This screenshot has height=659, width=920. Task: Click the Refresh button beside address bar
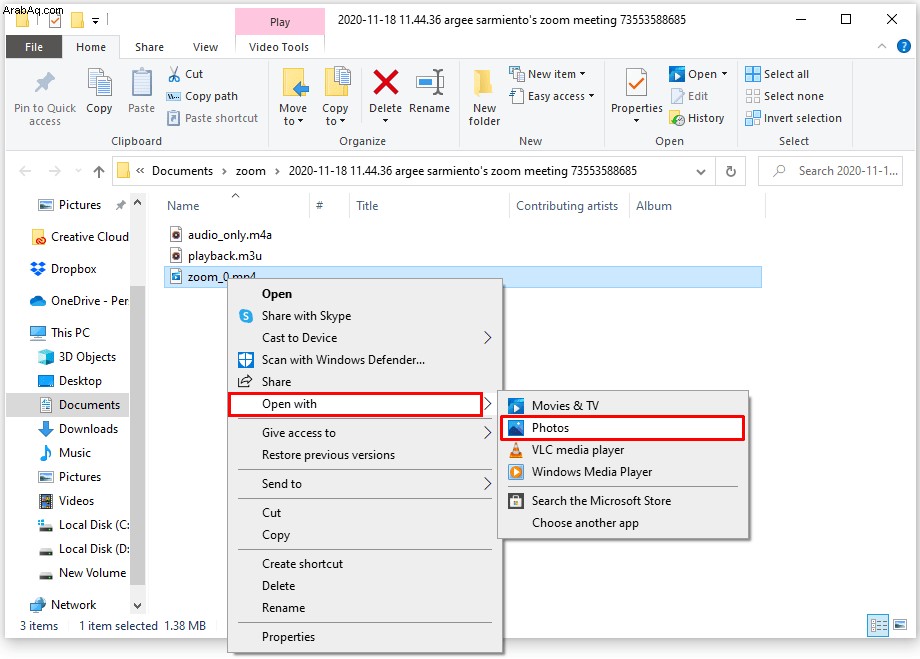tap(730, 171)
